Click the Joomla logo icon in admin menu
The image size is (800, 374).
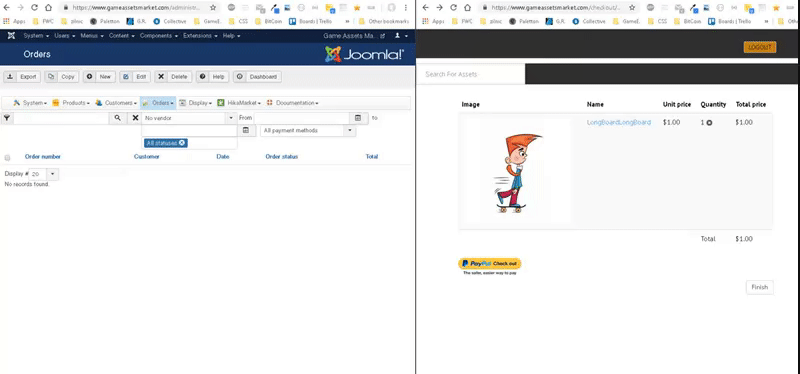pyautogui.click(x=11, y=36)
